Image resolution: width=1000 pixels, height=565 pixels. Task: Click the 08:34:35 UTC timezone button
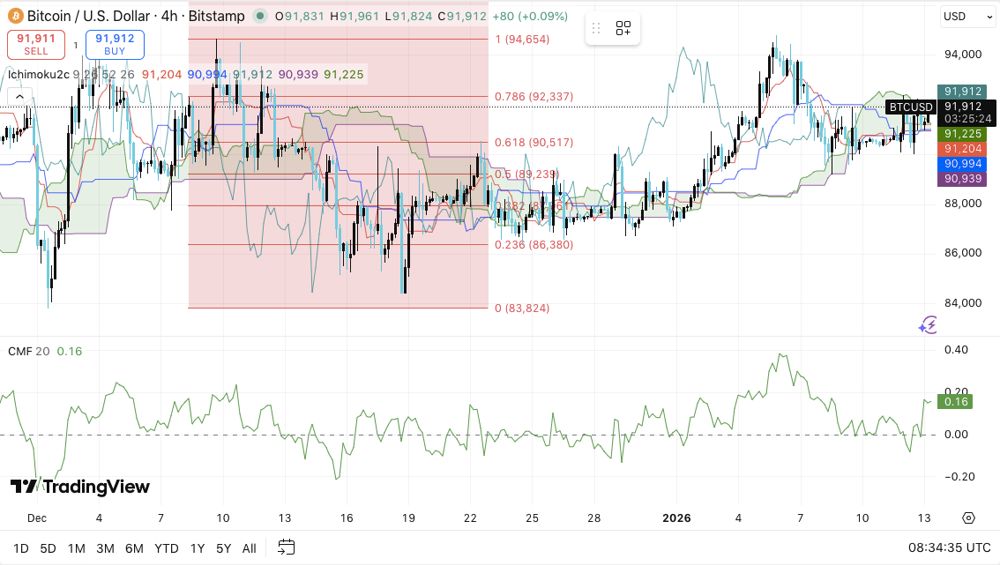click(950, 548)
